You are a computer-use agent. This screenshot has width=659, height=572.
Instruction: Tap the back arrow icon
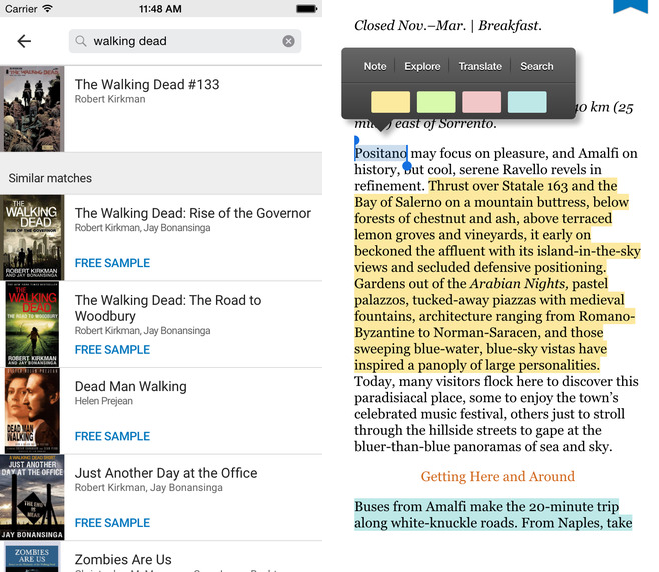[24, 41]
